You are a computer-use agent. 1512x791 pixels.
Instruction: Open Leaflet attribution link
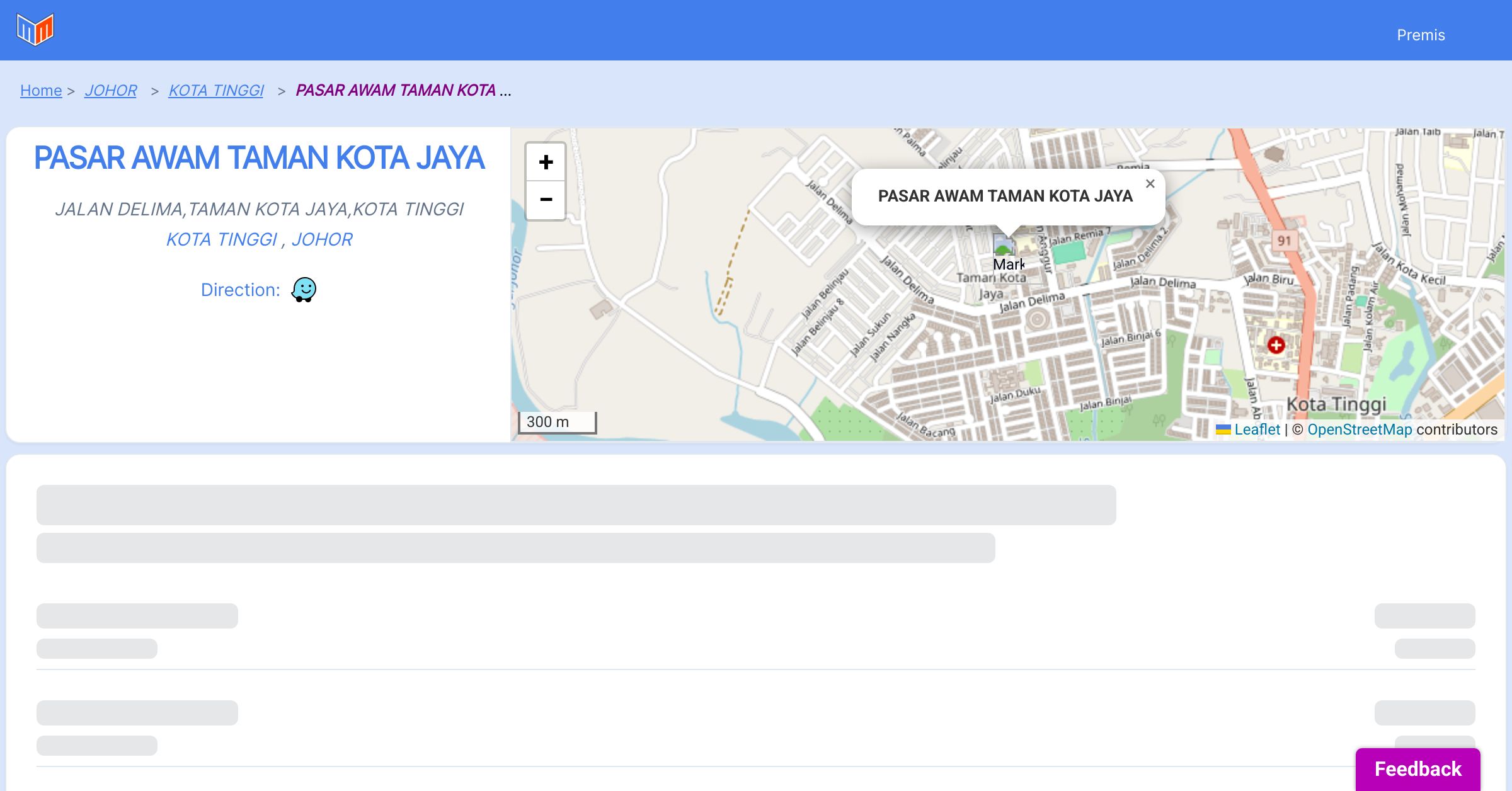point(1257,430)
